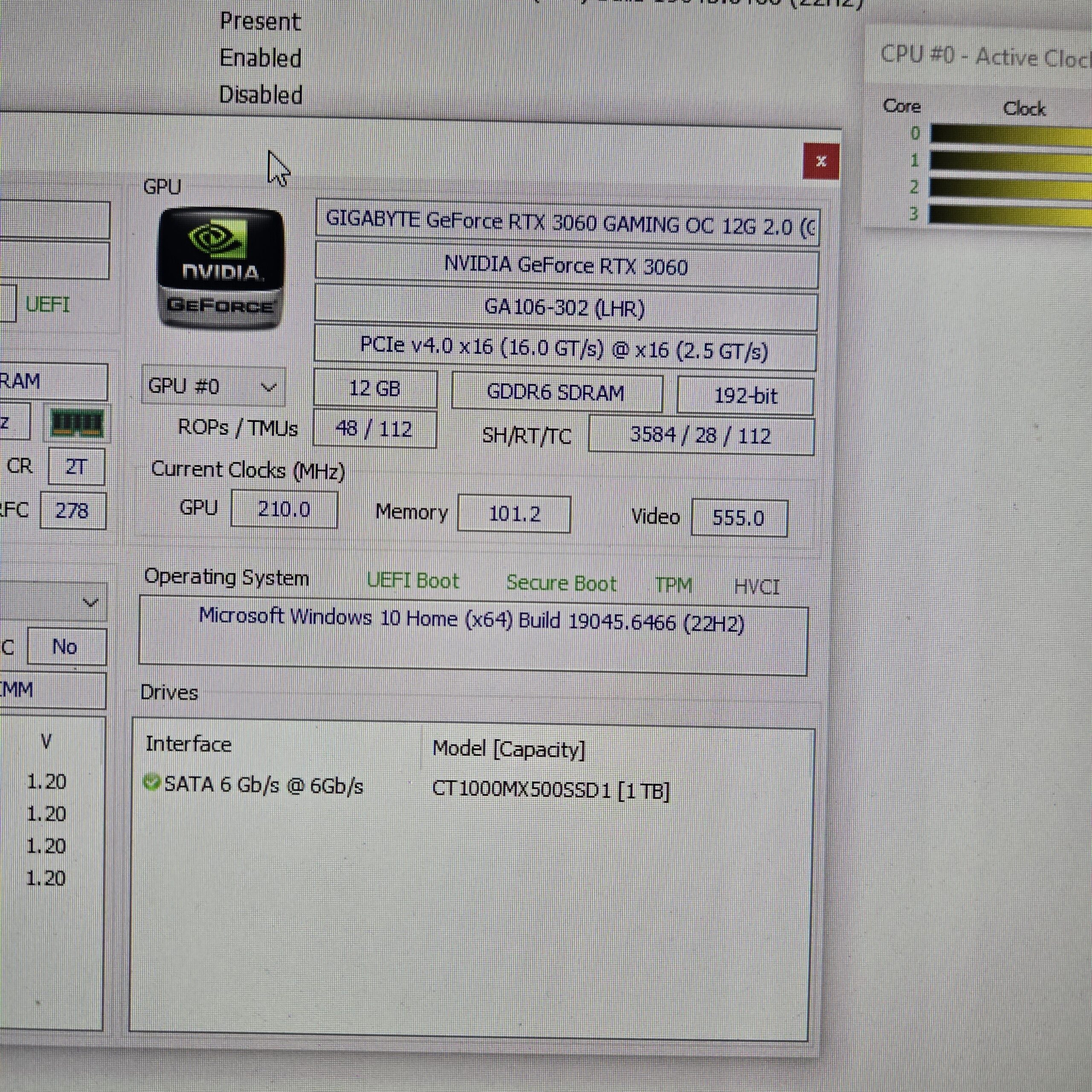The image size is (1092, 1092).
Task: Click the Core 3 clock bar in CPU window
Action: click(1011, 215)
